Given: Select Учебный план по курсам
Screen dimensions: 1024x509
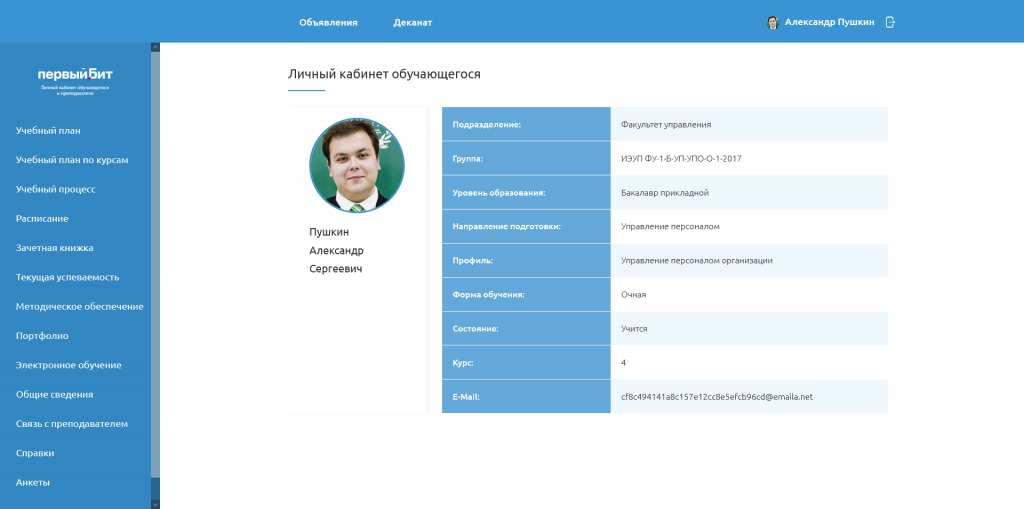Looking at the screenshot, I should point(72,159).
